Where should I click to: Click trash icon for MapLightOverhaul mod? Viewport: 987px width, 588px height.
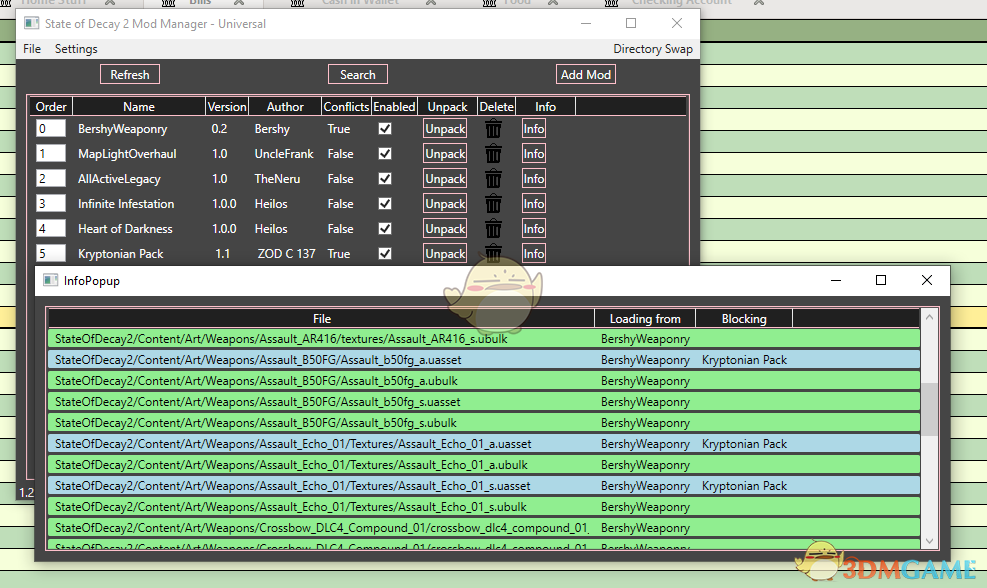coord(493,154)
